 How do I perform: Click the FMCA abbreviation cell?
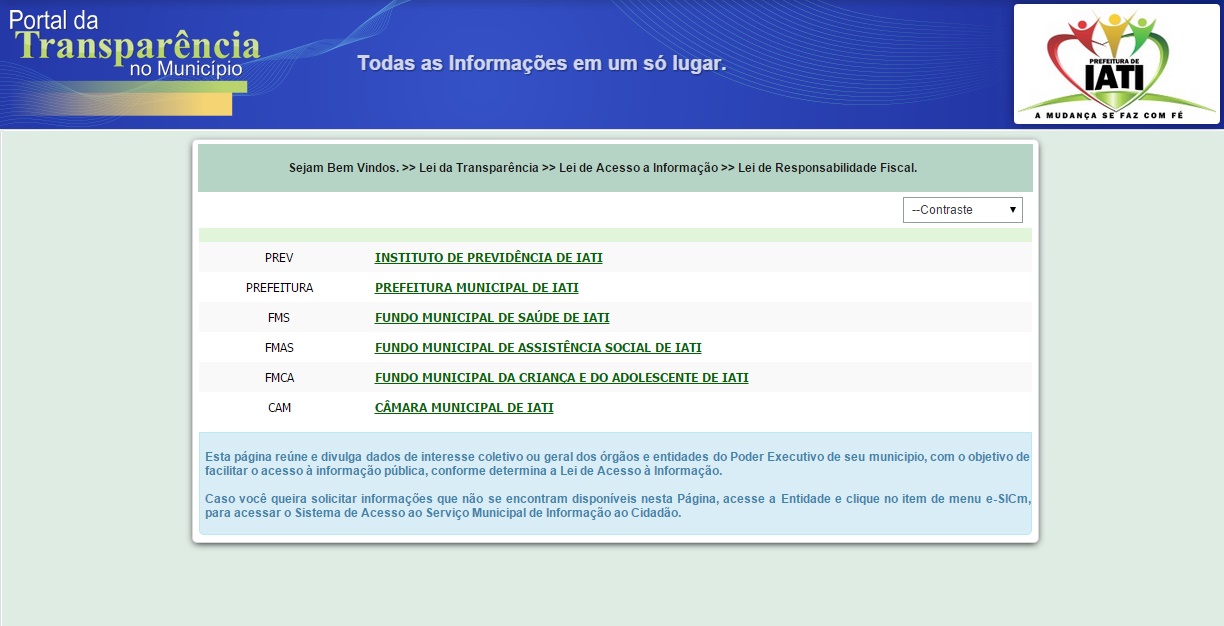coord(279,378)
